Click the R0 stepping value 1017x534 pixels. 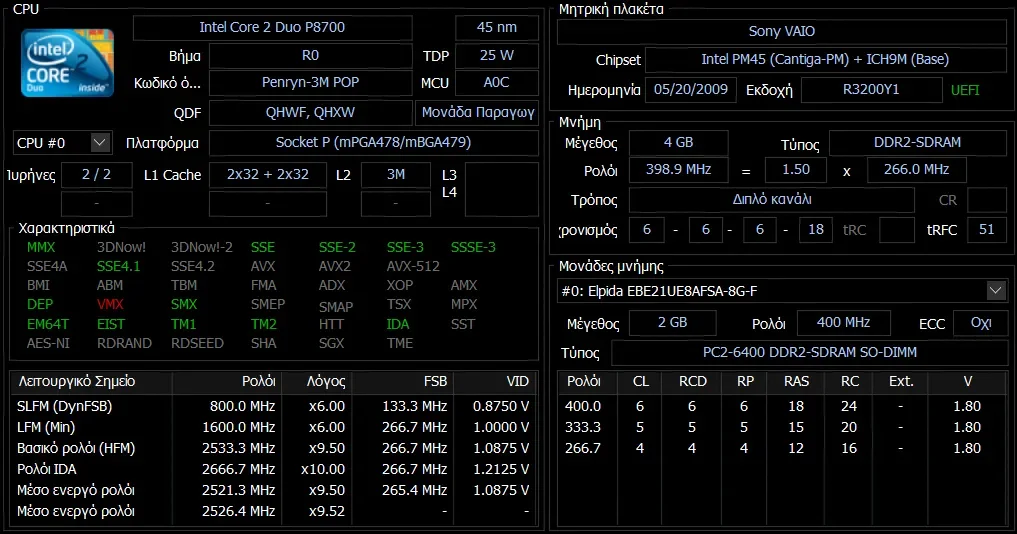point(311,56)
